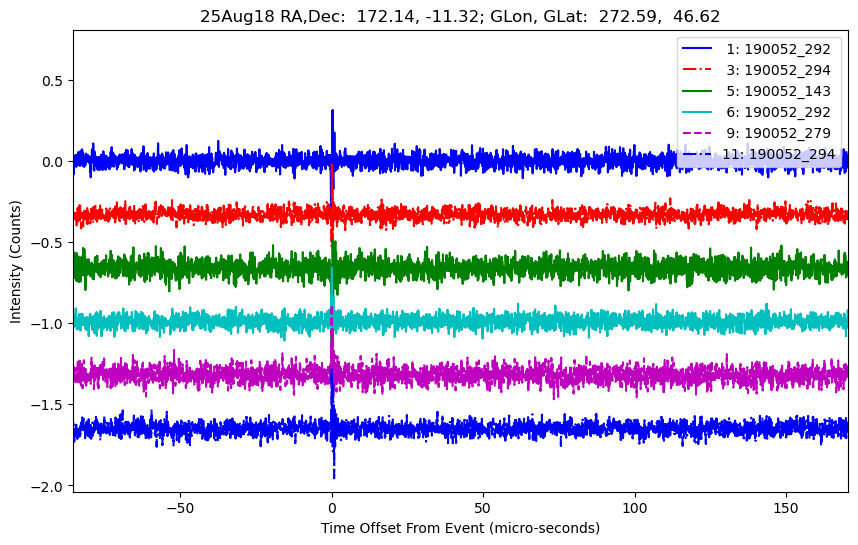The height and width of the screenshot is (545, 858).
Task: Click the green legend line sample
Action: tap(697, 90)
